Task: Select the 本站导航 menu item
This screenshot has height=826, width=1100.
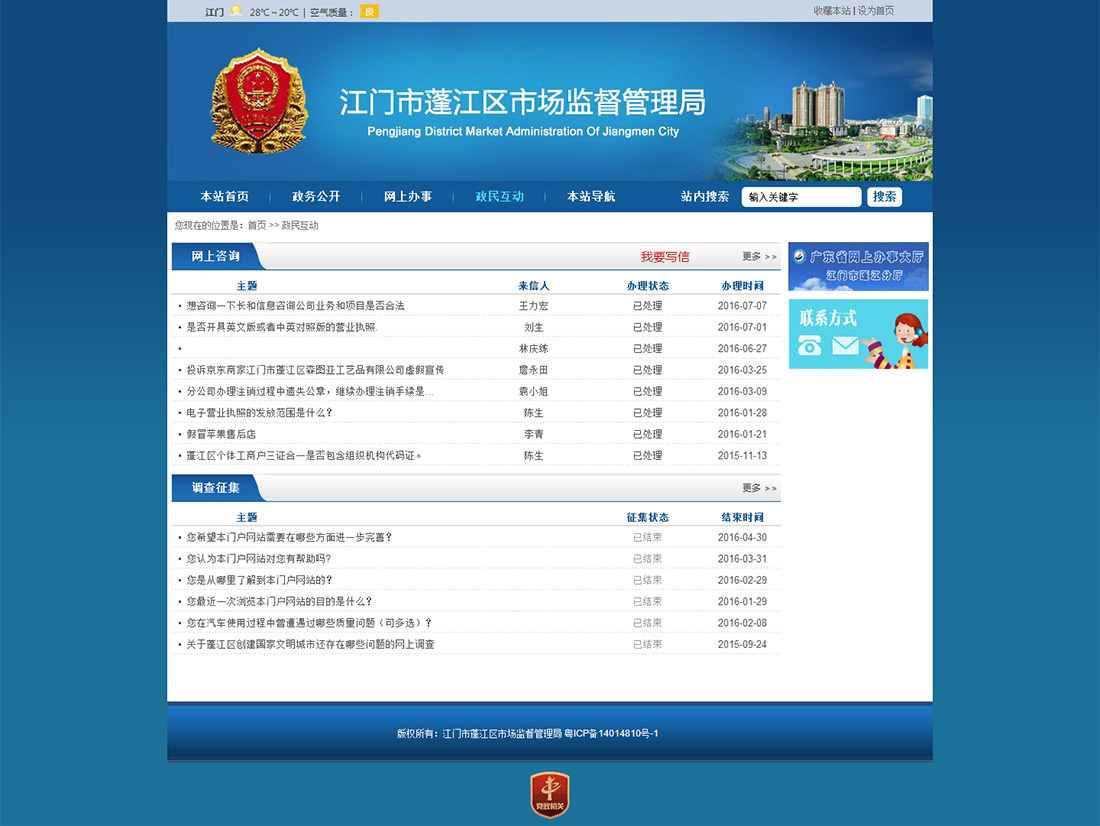Action: click(x=591, y=197)
